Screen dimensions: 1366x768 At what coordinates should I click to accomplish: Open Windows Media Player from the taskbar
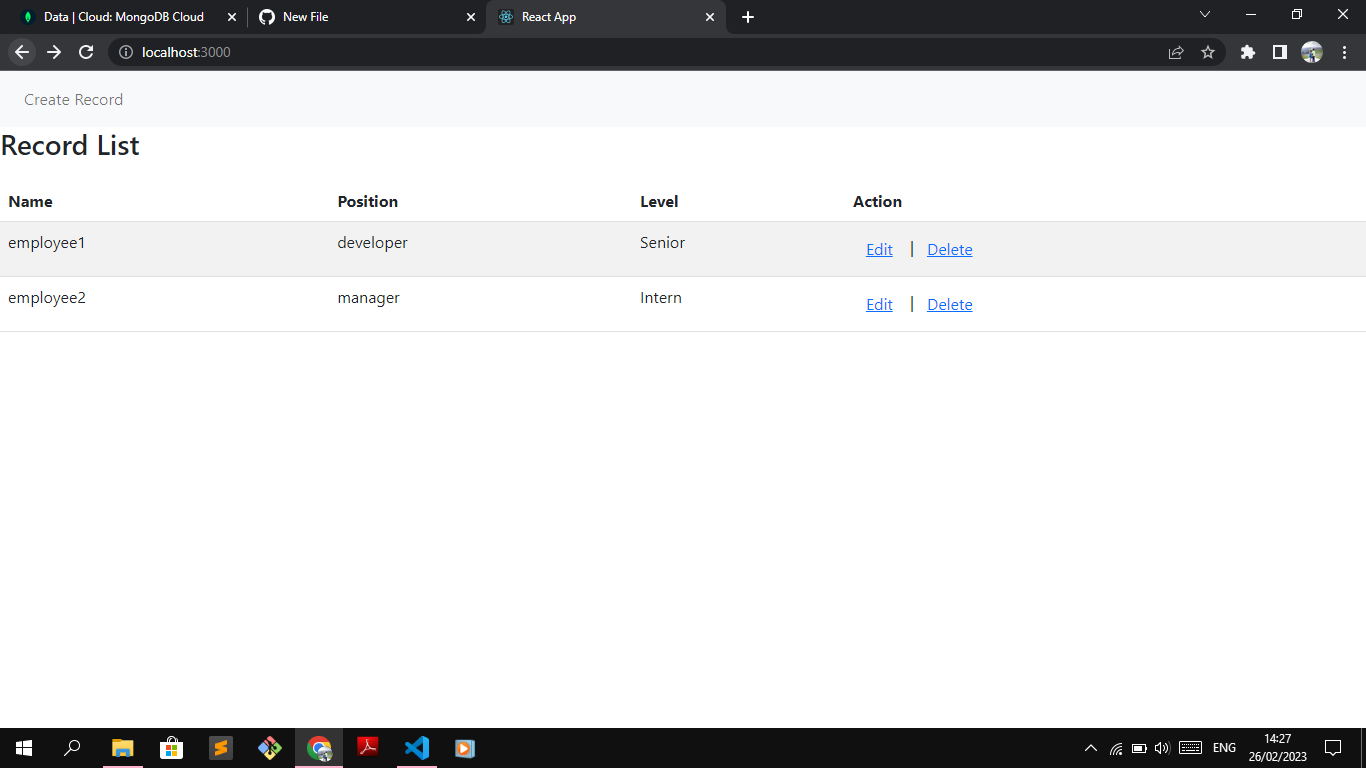(x=465, y=747)
